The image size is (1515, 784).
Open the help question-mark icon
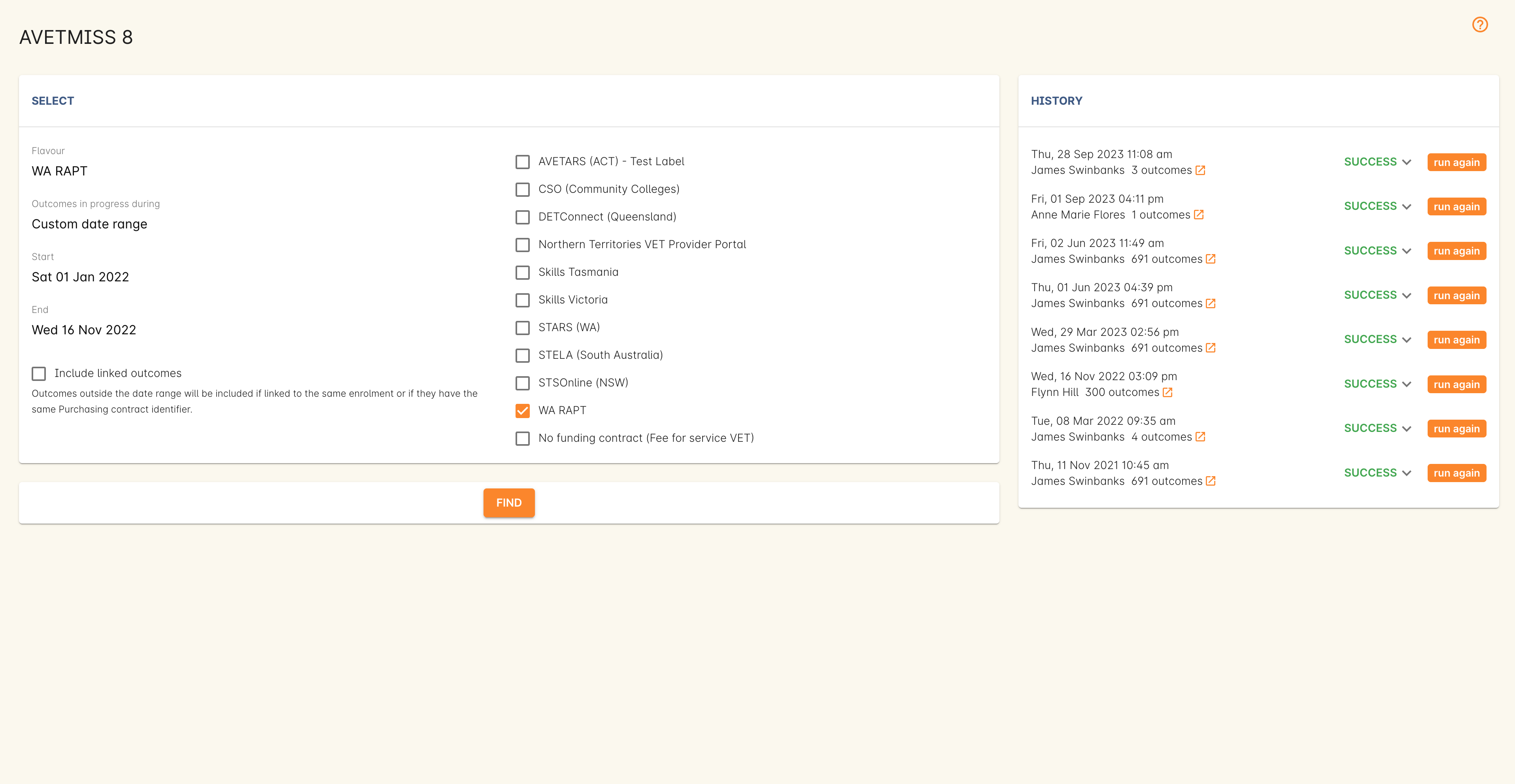click(1480, 24)
